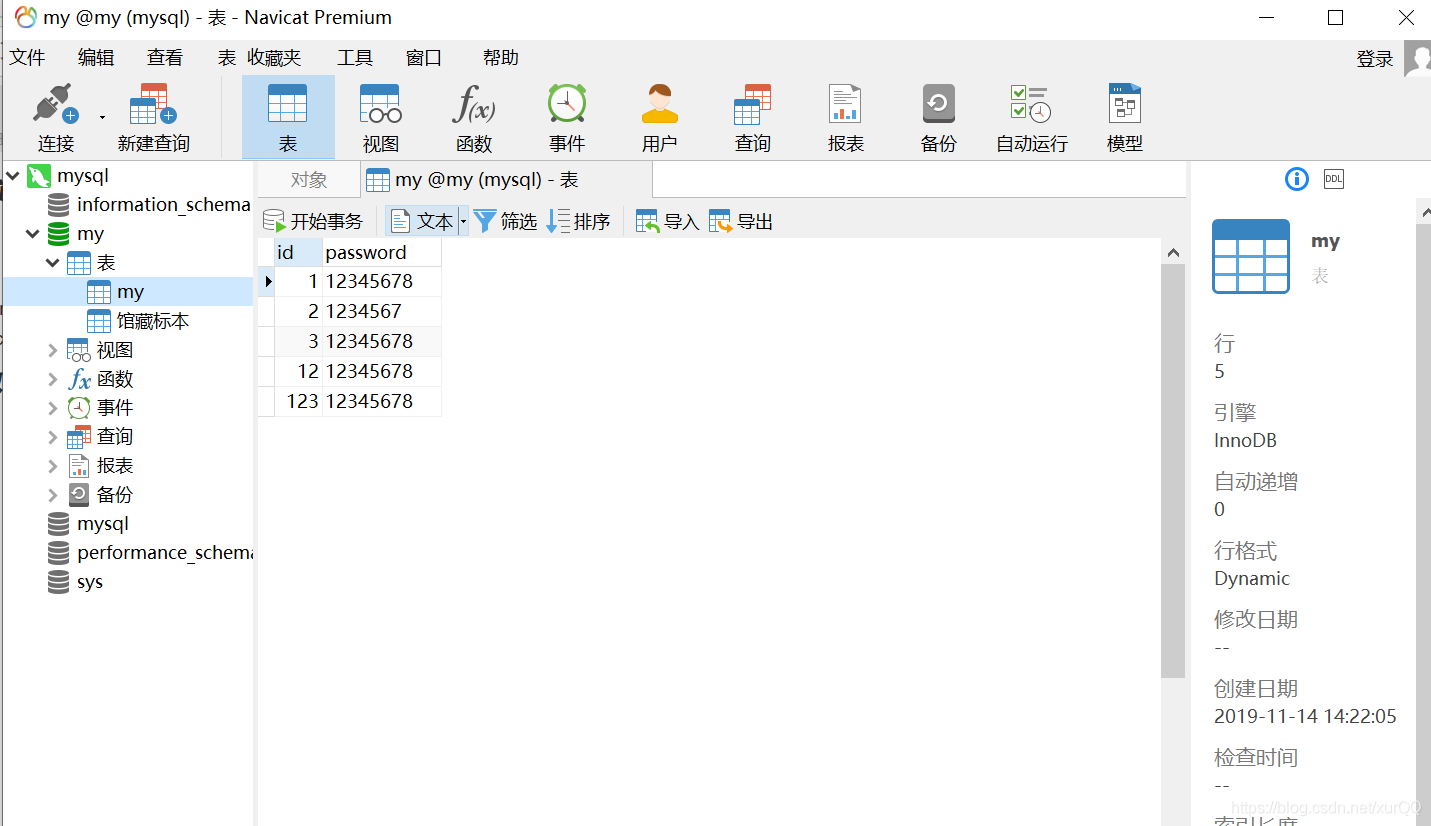1431x826 pixels.
Task: Create a New Query (新建查询)
Action: (153, 118)
